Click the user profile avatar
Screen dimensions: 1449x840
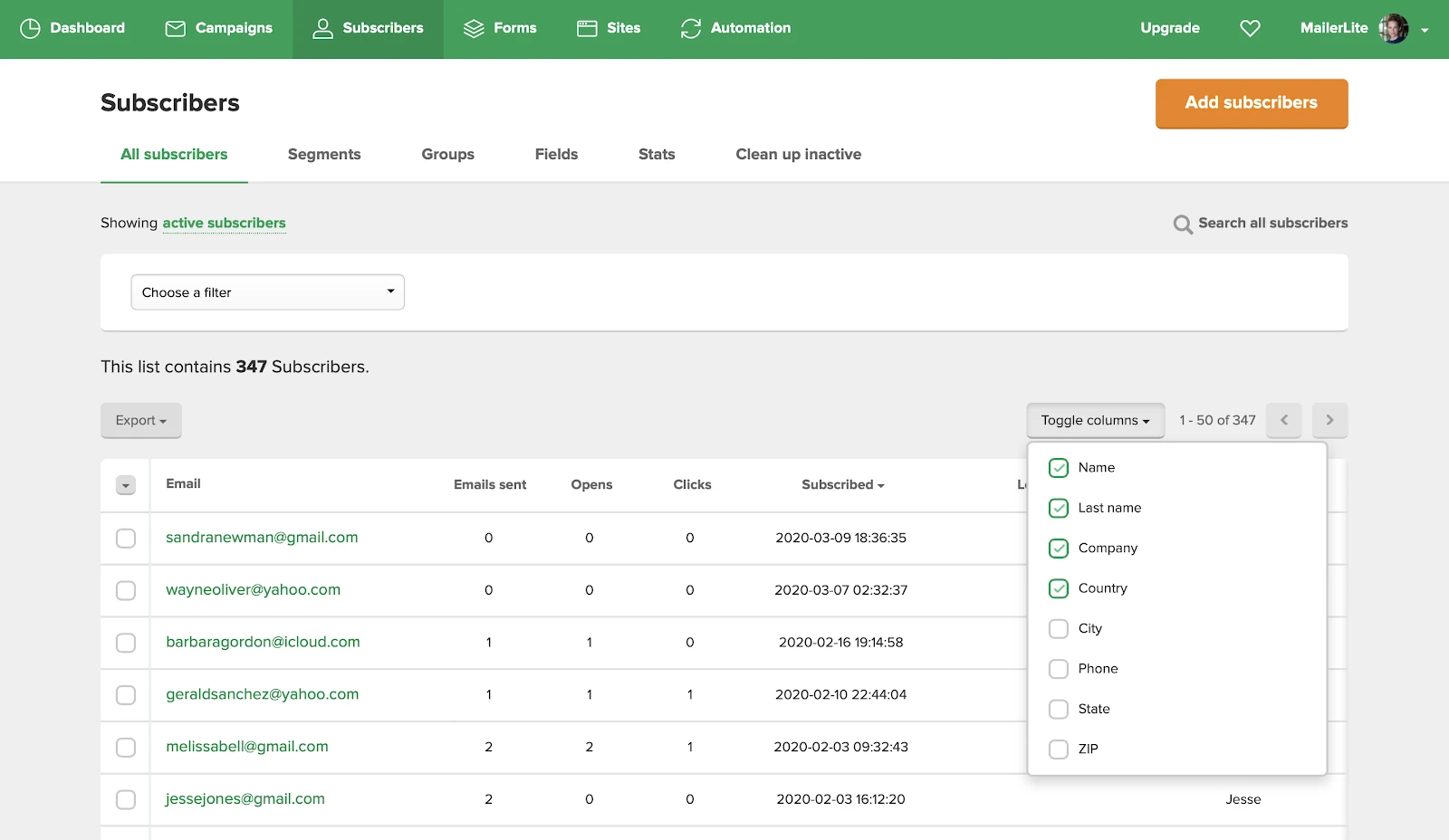pyautogui.click(x=1393, y=29)
